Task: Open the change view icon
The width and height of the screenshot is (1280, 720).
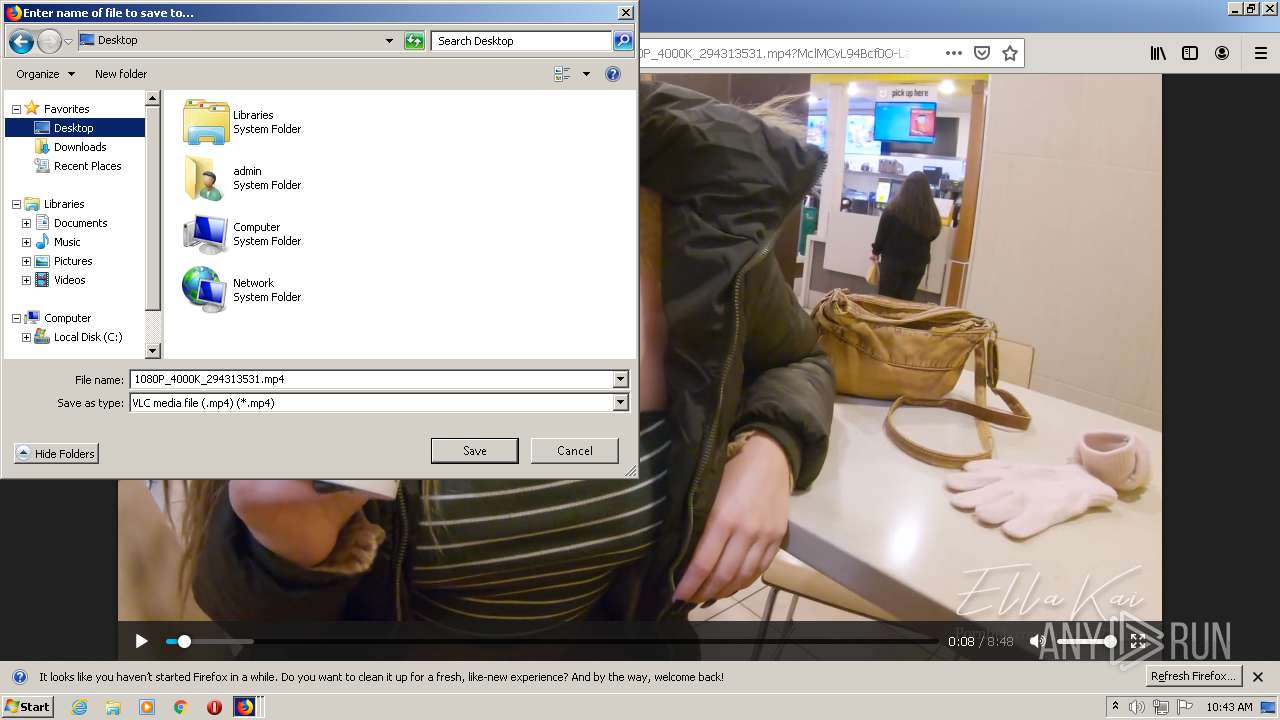Action: [x=562, y=74]
